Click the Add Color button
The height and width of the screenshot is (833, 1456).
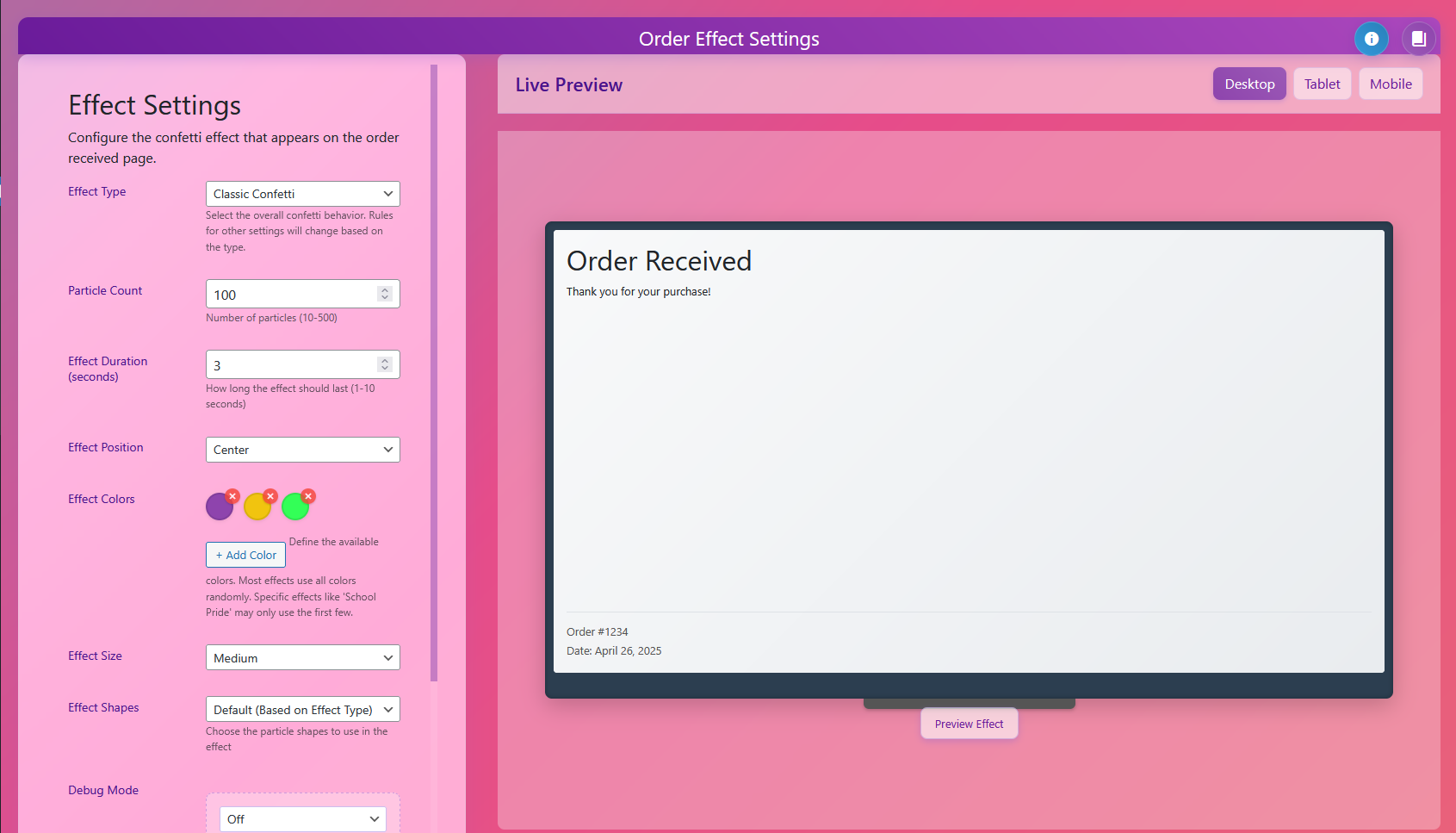pyautogui.click(x=245, y=555)
